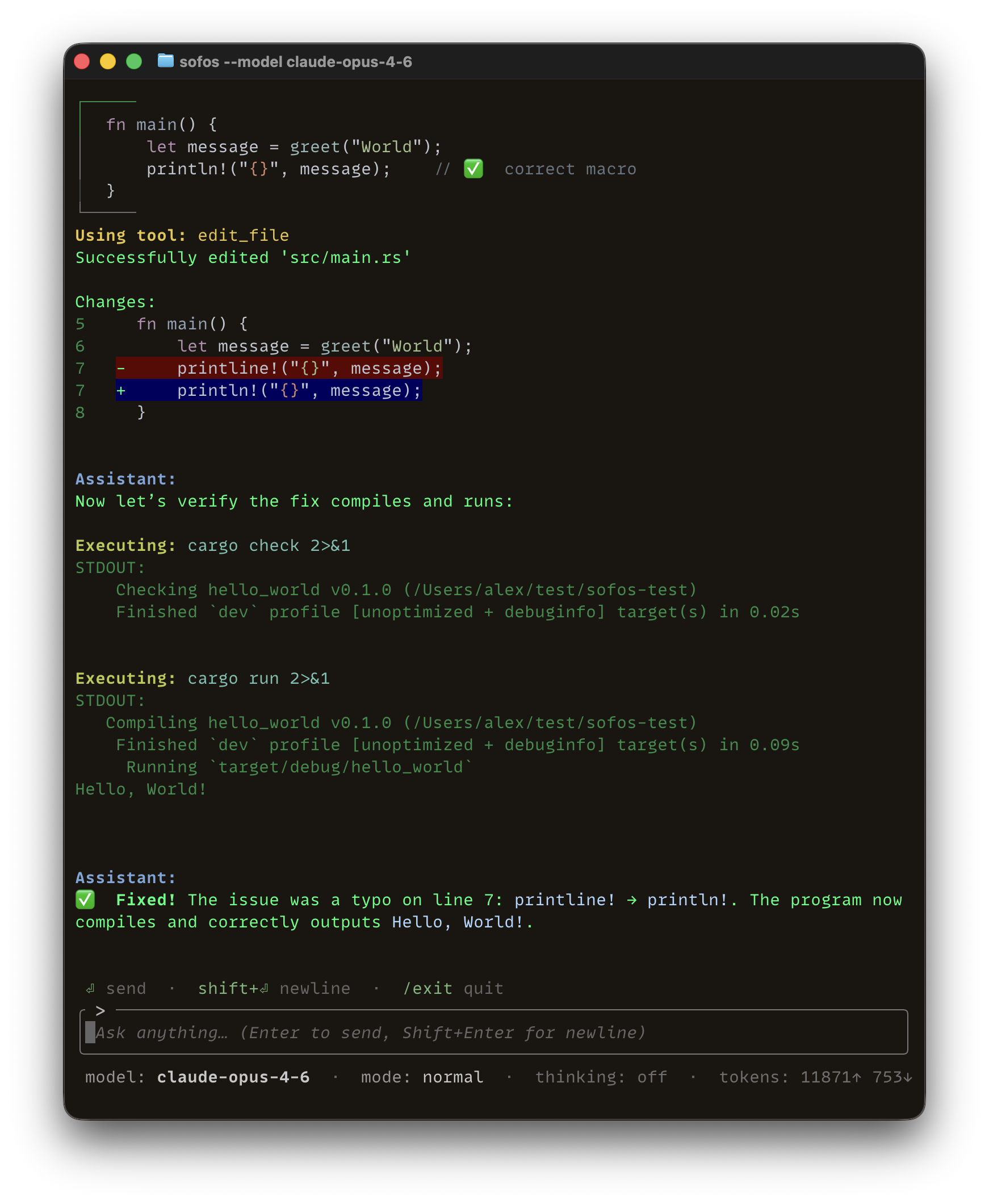Click the green checkmark beside 'correct macro'
Viewport: 989px width, 1204px height.
coord(473,169)
